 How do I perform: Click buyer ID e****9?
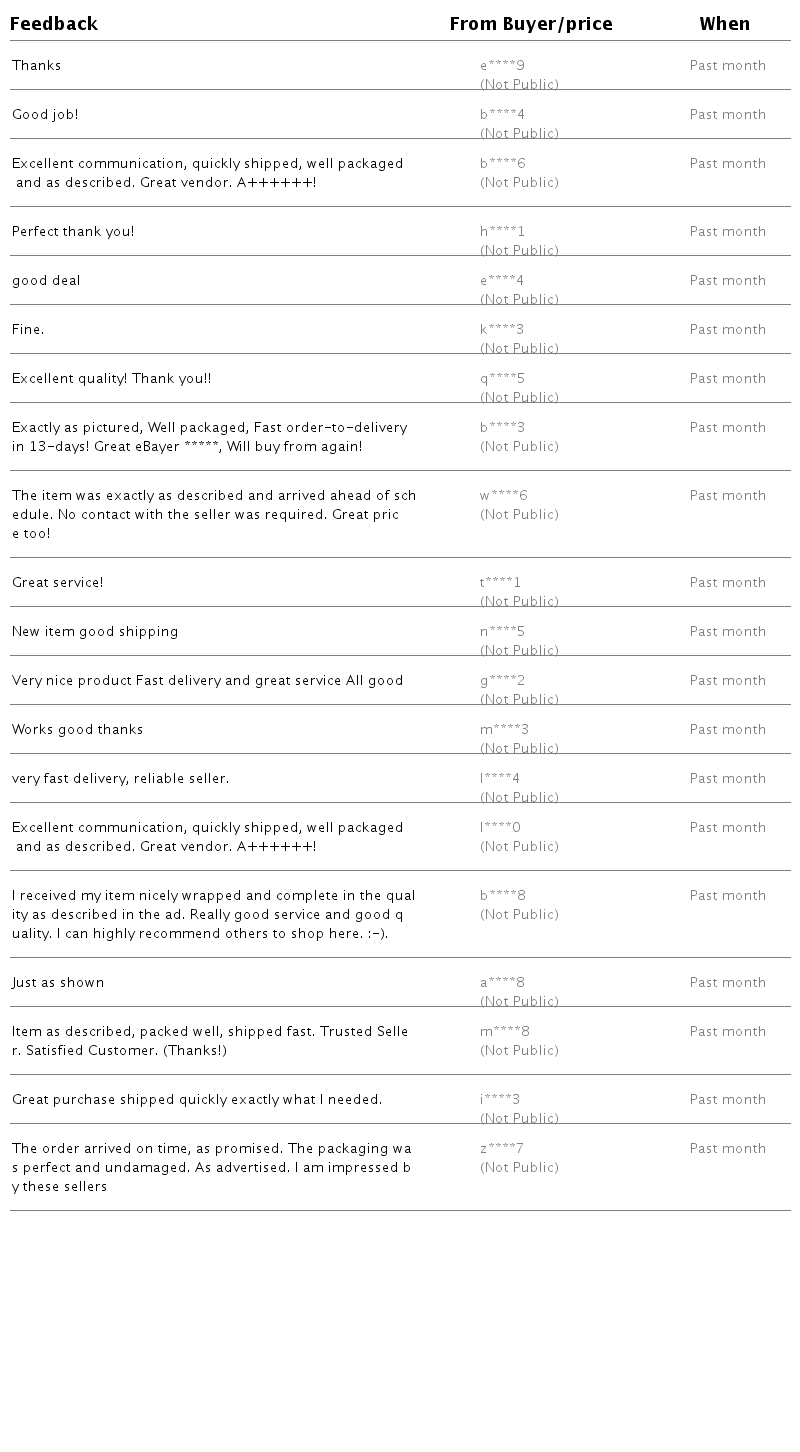pyautogui.click(x=502, y=66)
